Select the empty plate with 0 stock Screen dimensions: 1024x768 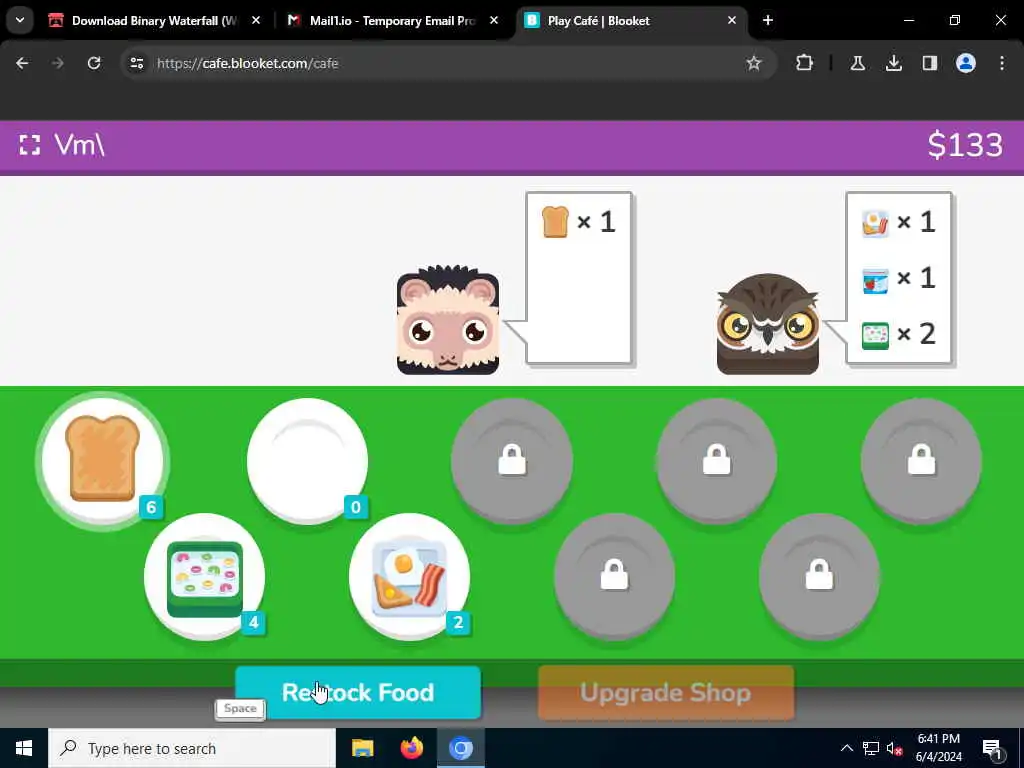click(x=308, y=461)
